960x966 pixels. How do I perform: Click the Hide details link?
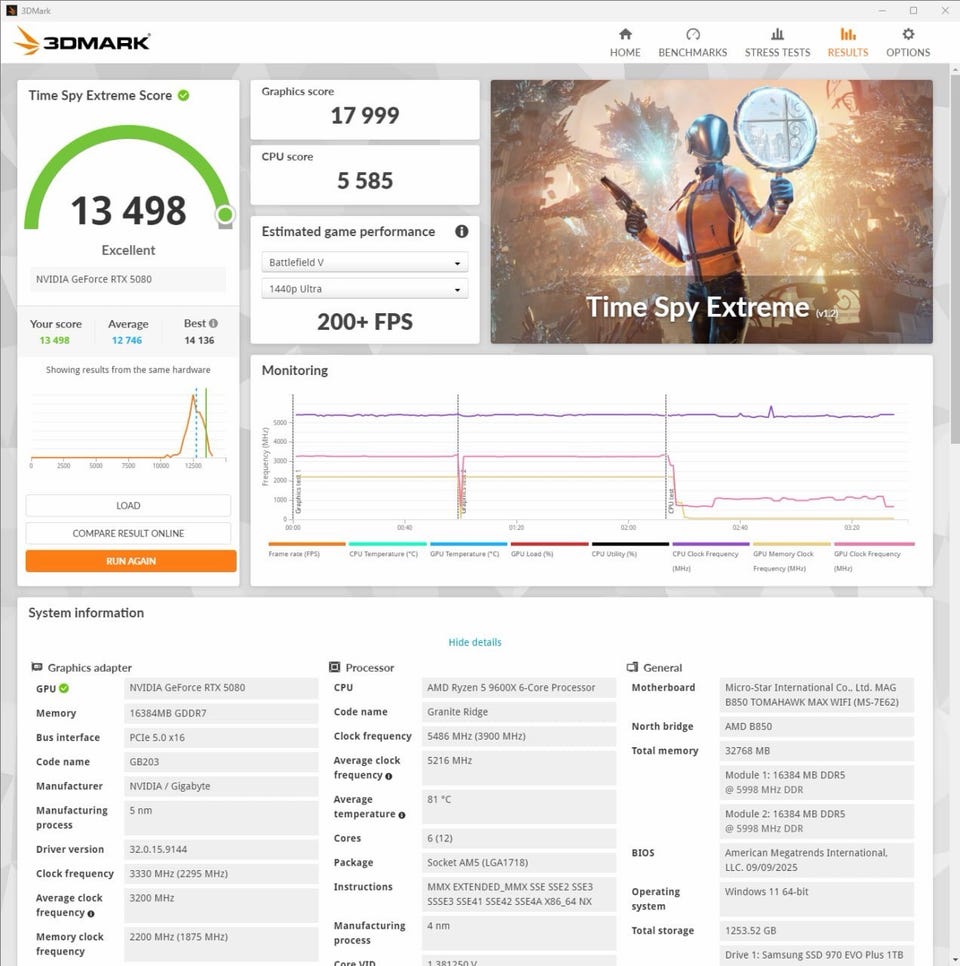click(474, 642)
